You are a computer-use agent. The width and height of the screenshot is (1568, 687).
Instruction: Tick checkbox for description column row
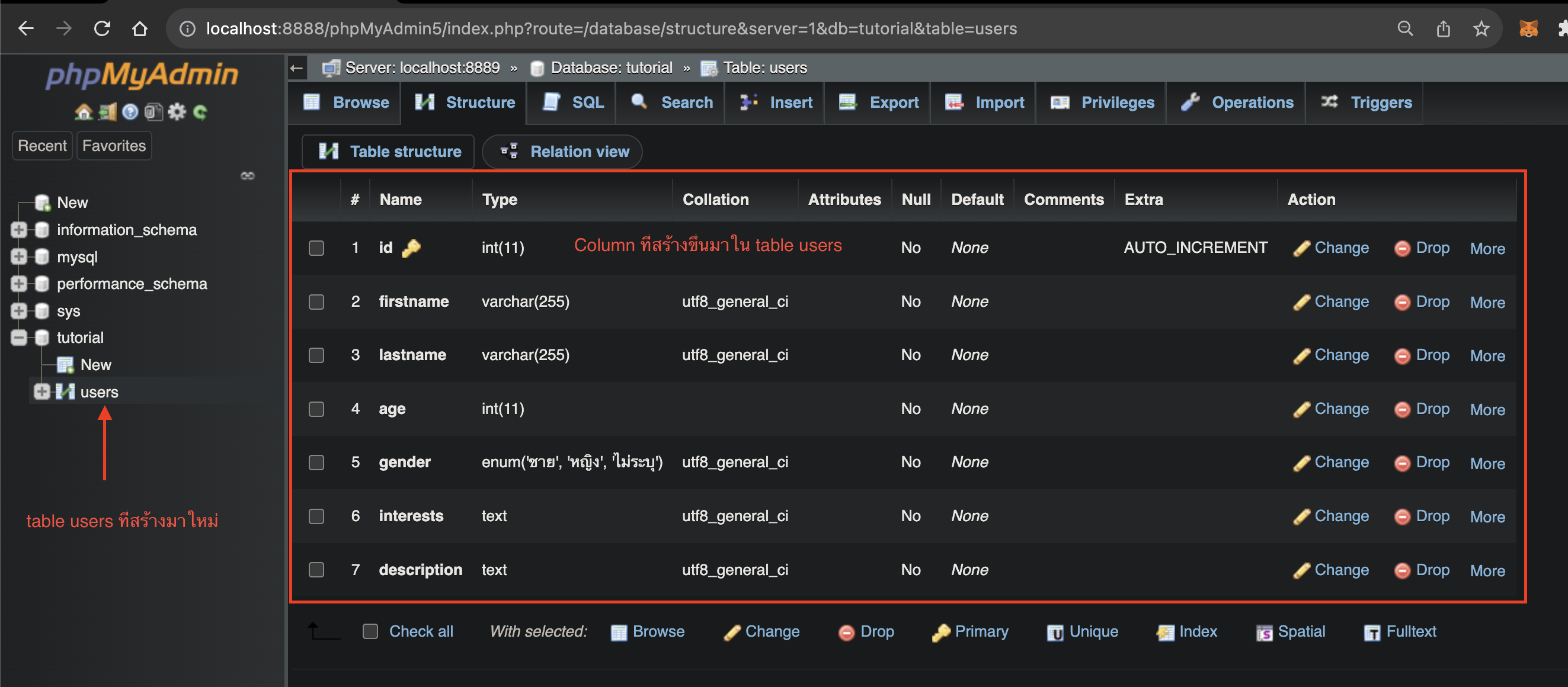(x=316, y=570)
